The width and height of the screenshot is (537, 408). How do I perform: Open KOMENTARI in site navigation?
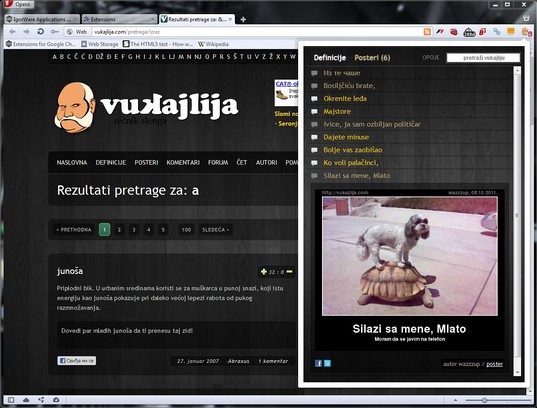[x=183, y=162]
